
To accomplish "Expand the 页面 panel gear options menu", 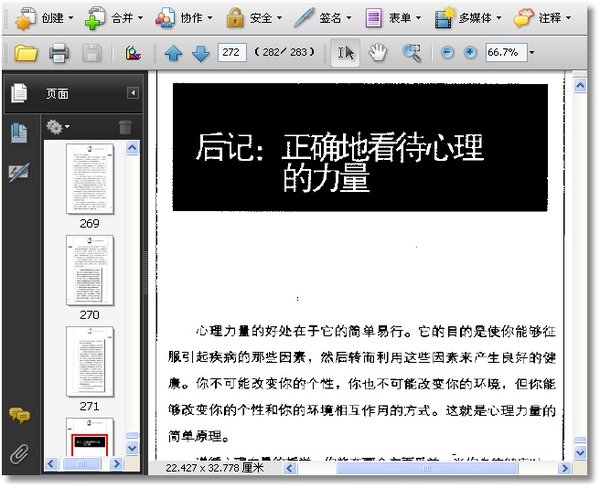I will click(x=59, y=127).
